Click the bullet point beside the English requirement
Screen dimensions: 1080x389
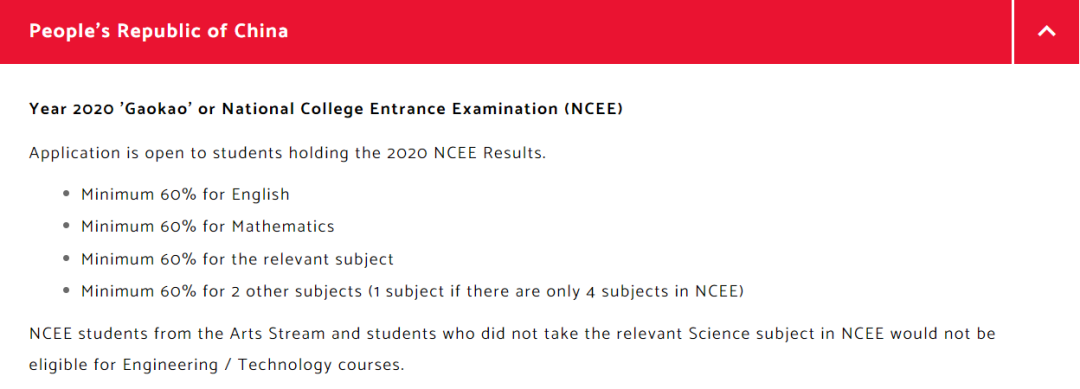pyautogui.click(x=66, y=195)
